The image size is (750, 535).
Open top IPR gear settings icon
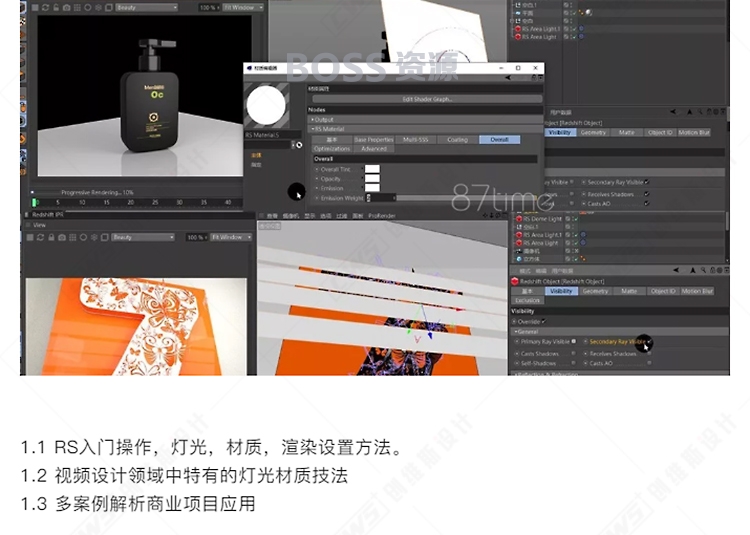click(x=98, y=8)
